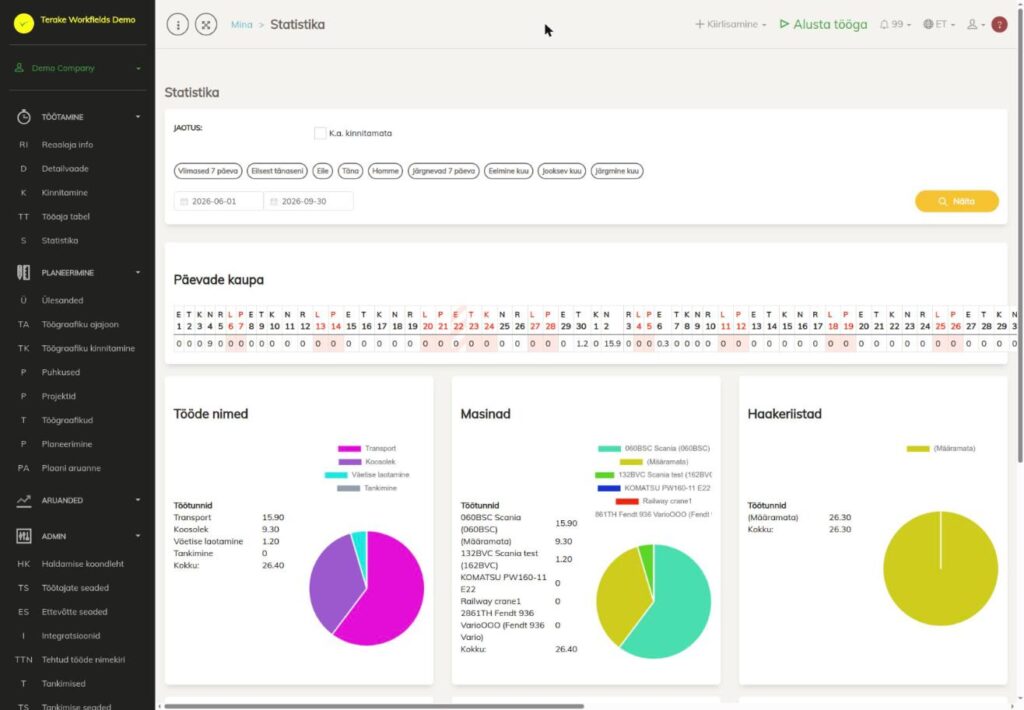The width and height of the screenshot is (1024, 710).
Task: Click the 2026-09-30 end date field
Action: [309, 201]
